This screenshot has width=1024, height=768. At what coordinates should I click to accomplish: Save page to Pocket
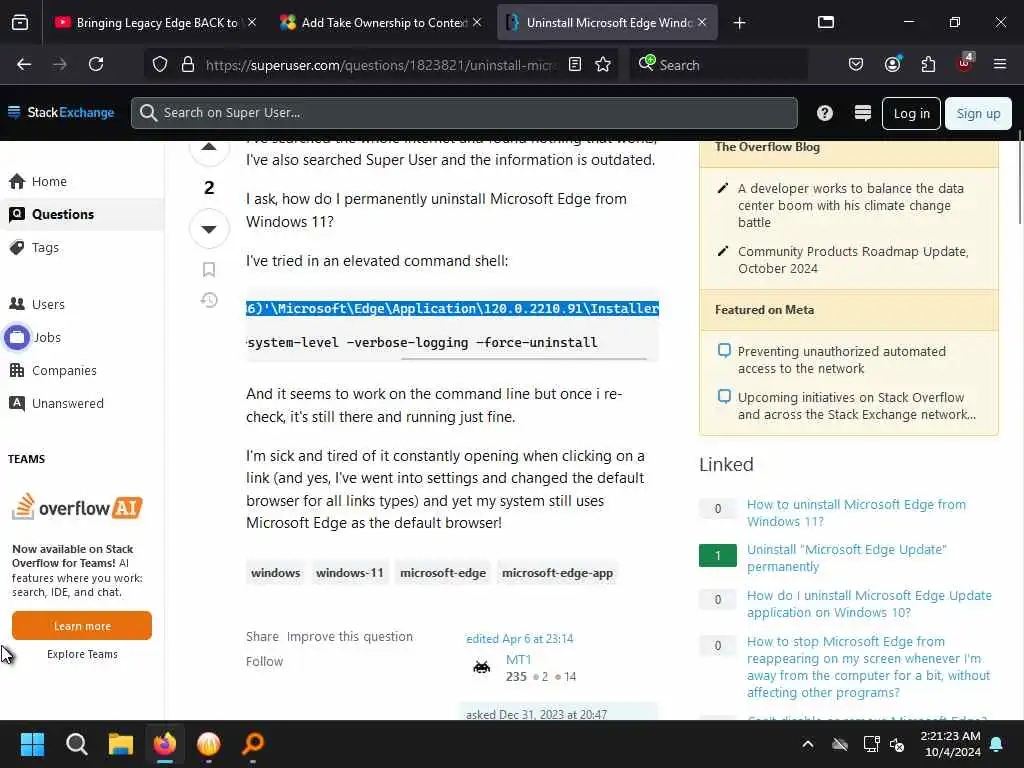(x=856, y=64)
